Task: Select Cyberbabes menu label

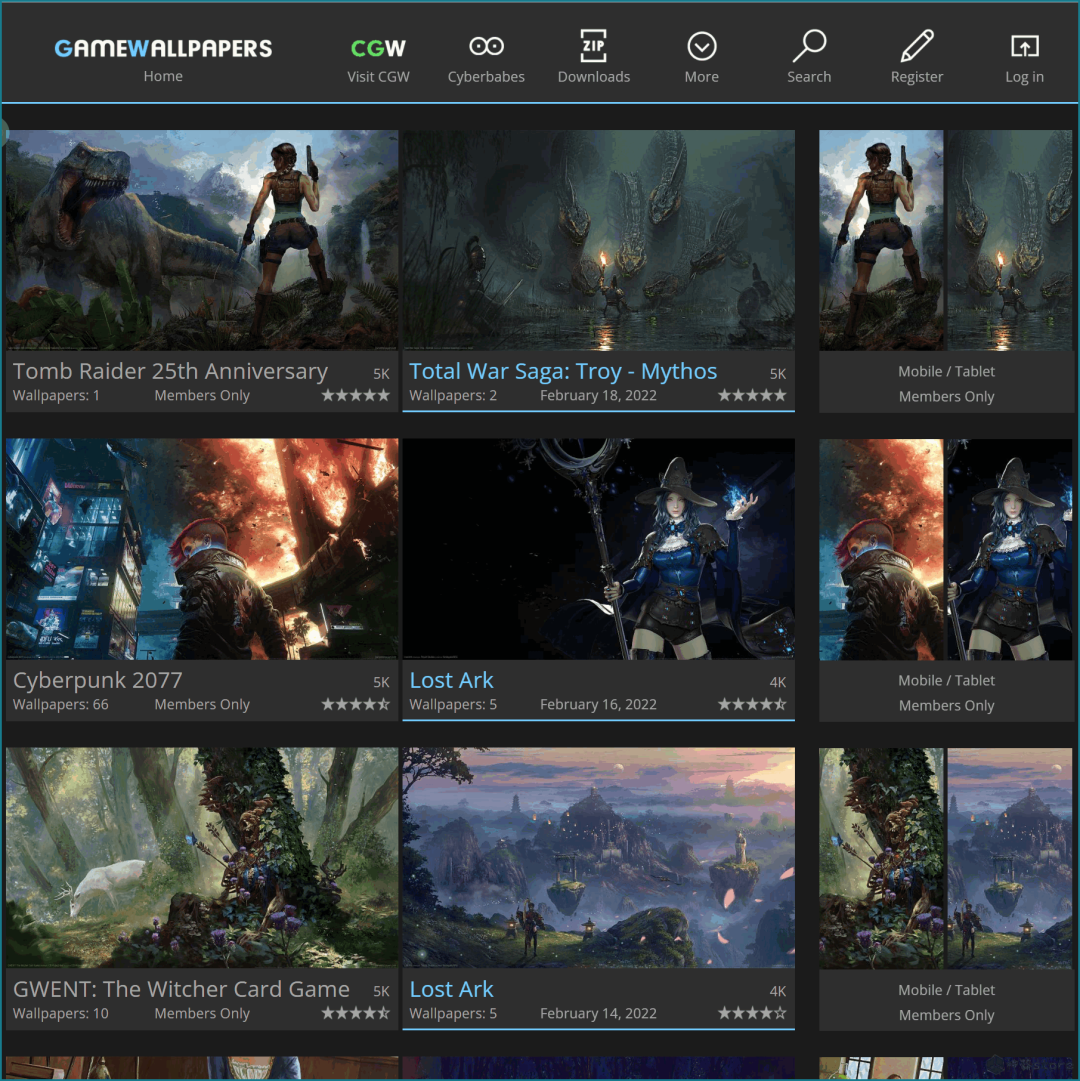Action: click(486, 77)
